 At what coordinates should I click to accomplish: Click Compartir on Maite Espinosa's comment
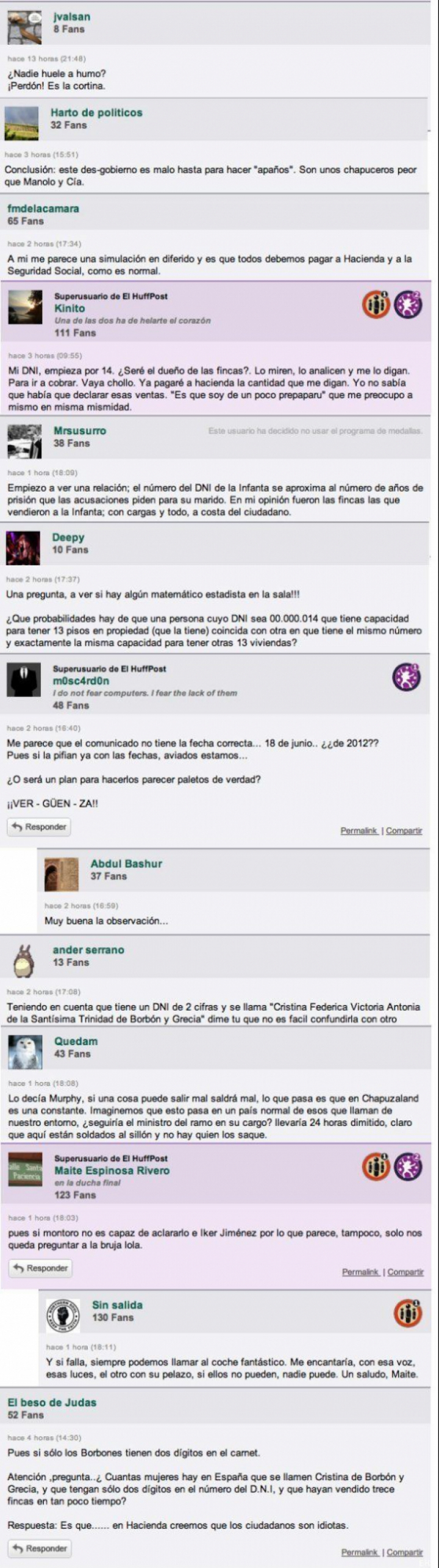tap(405, 1272)
